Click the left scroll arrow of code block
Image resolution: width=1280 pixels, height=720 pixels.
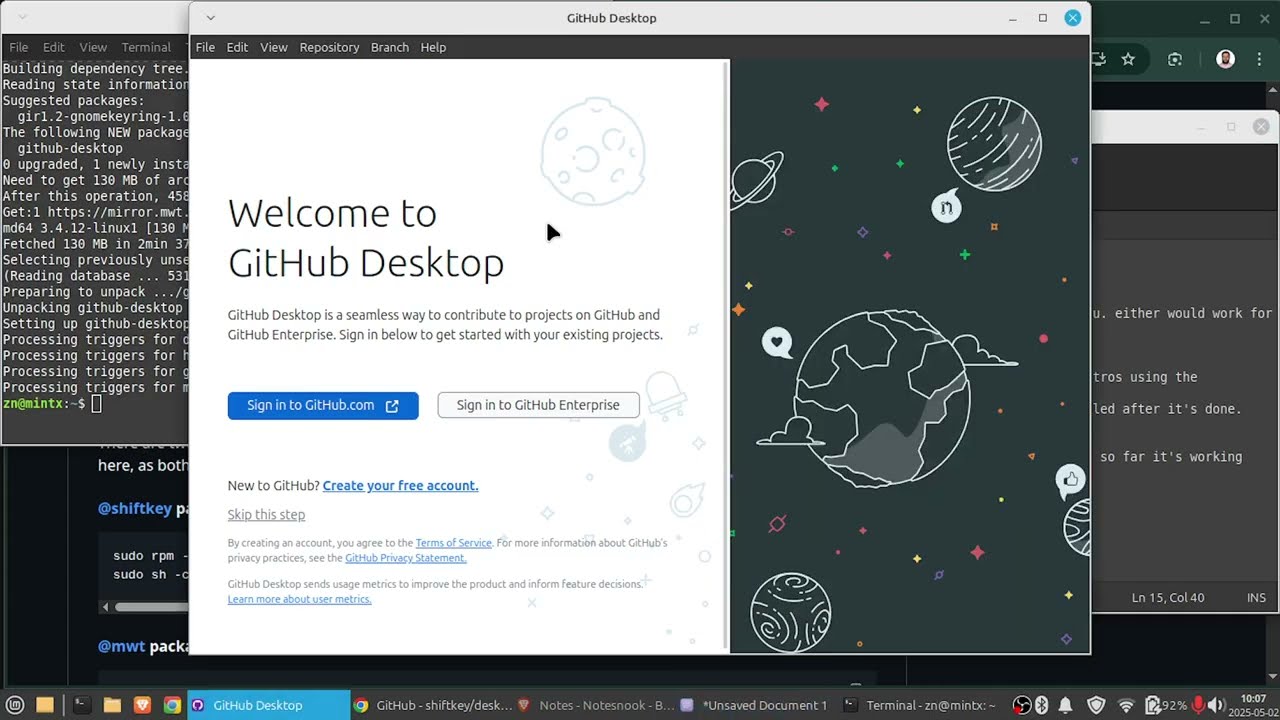point(106,607)
